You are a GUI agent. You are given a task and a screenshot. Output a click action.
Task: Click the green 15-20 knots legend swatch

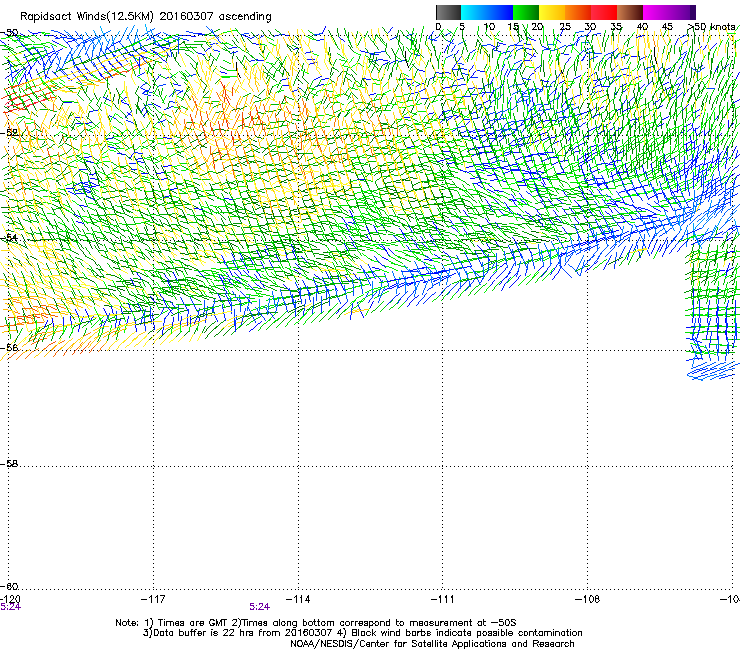point(526,12)
